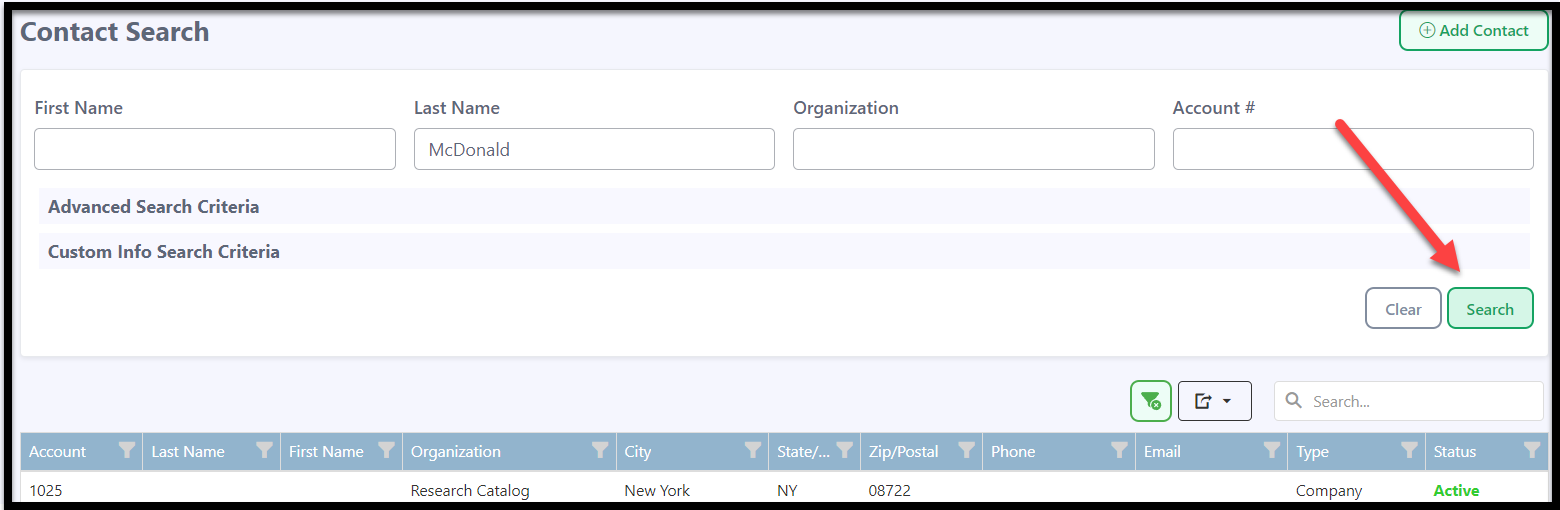Sort by Phone column header

(x=1013, y=452)
